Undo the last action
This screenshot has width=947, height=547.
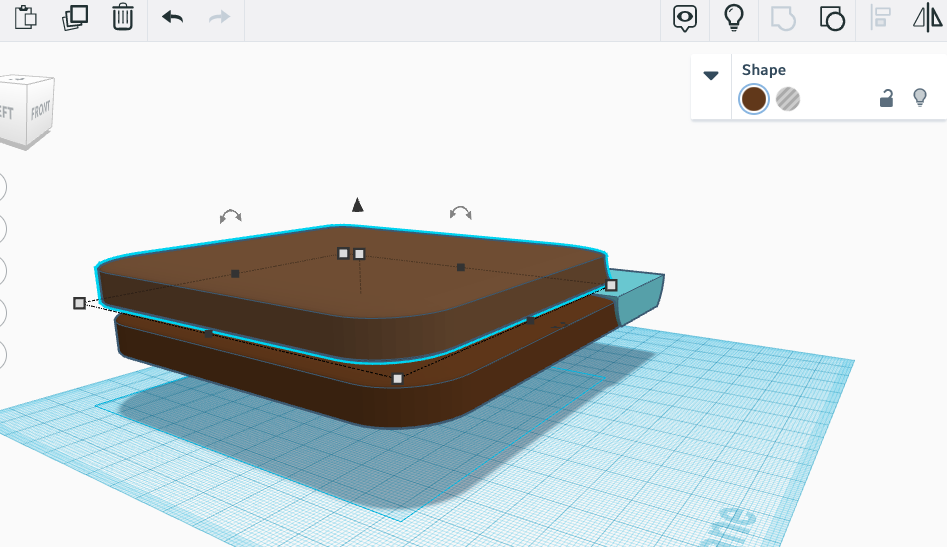tap(173, 17)
